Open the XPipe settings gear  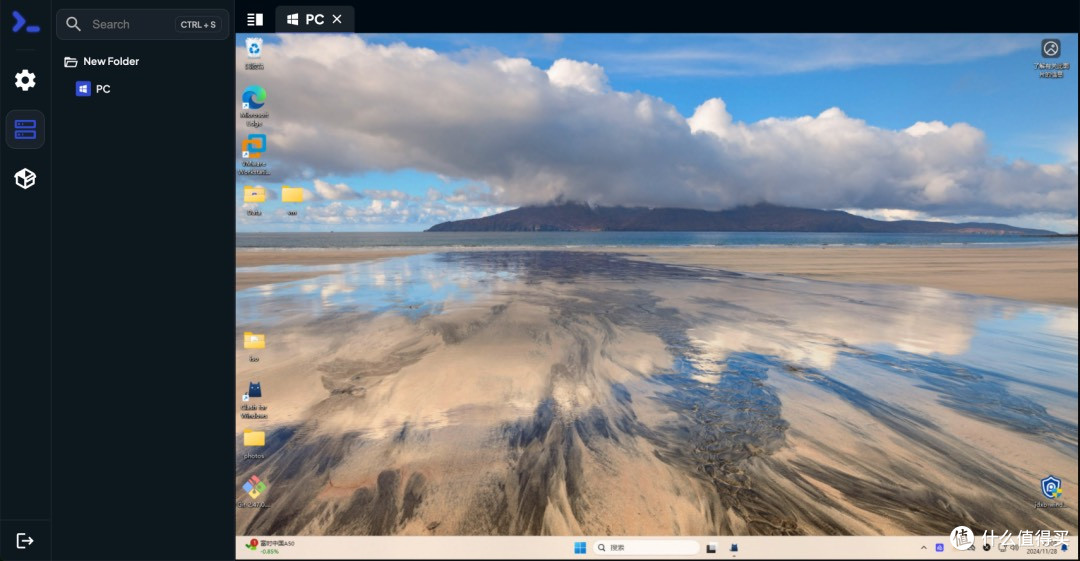pos(25,80)
